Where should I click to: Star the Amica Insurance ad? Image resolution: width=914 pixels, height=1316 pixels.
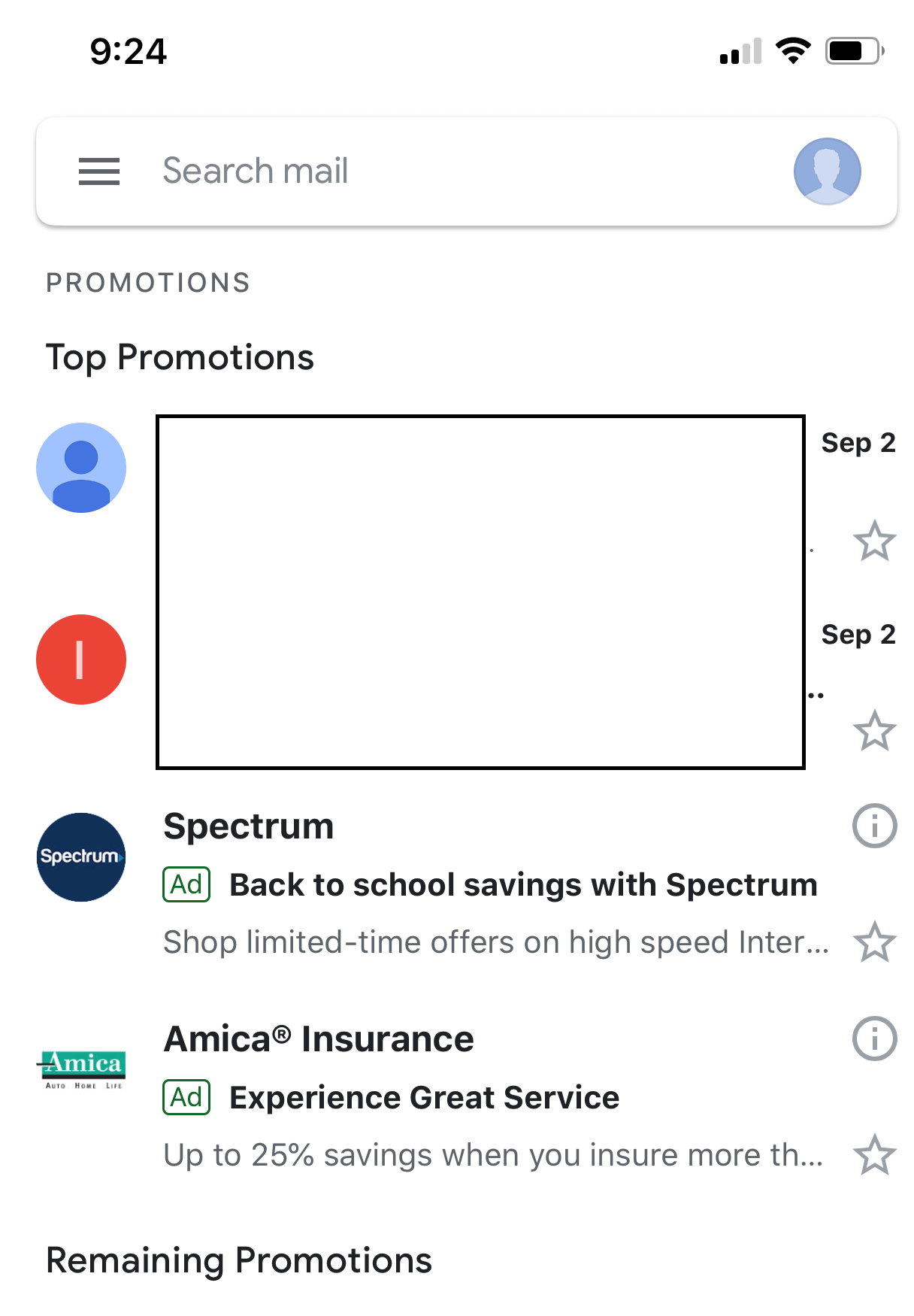pos(874,1154)
